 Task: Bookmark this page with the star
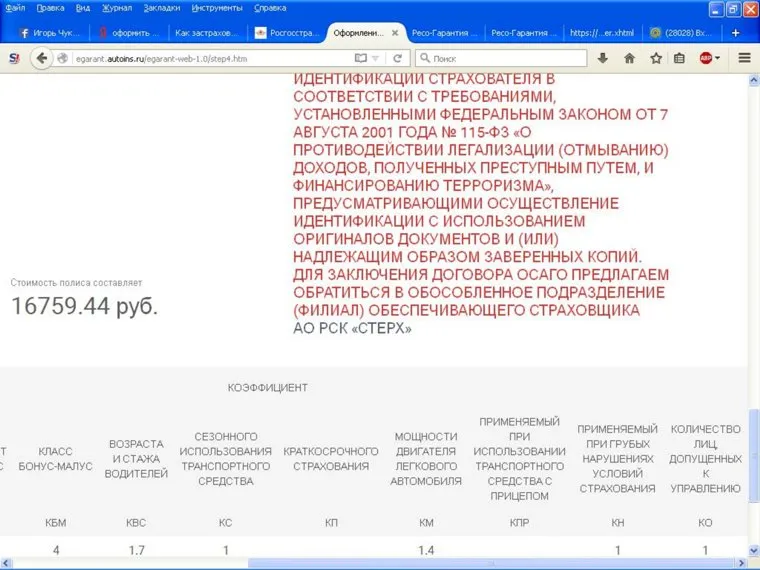(655, 58)
